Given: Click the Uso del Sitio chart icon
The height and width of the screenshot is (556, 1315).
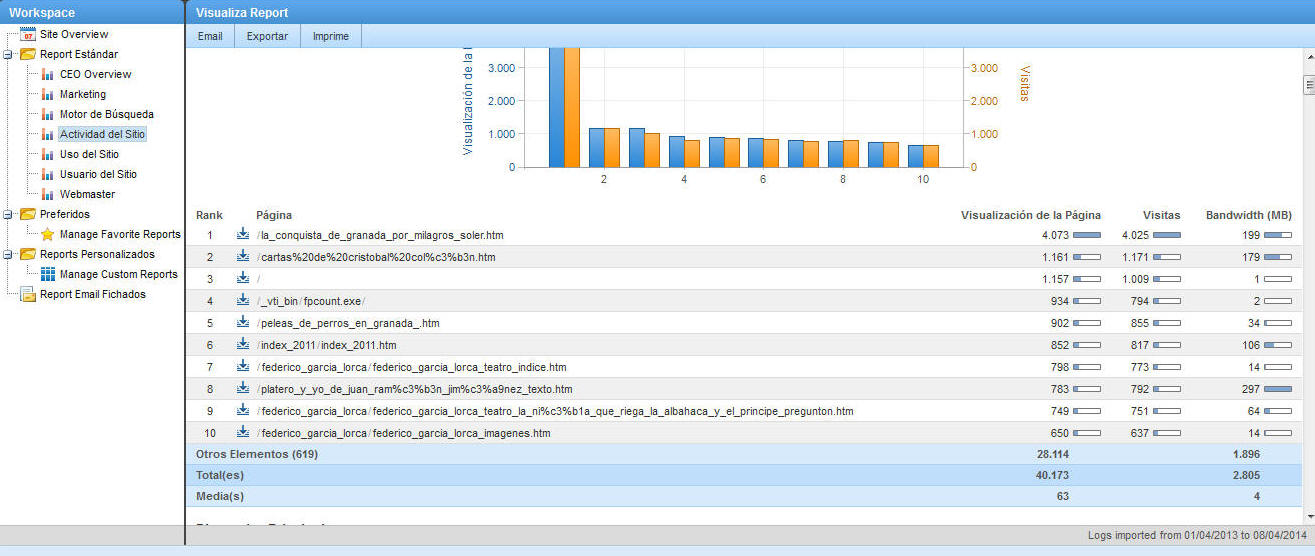Looking at the screenshot, I should click(48, 154).
